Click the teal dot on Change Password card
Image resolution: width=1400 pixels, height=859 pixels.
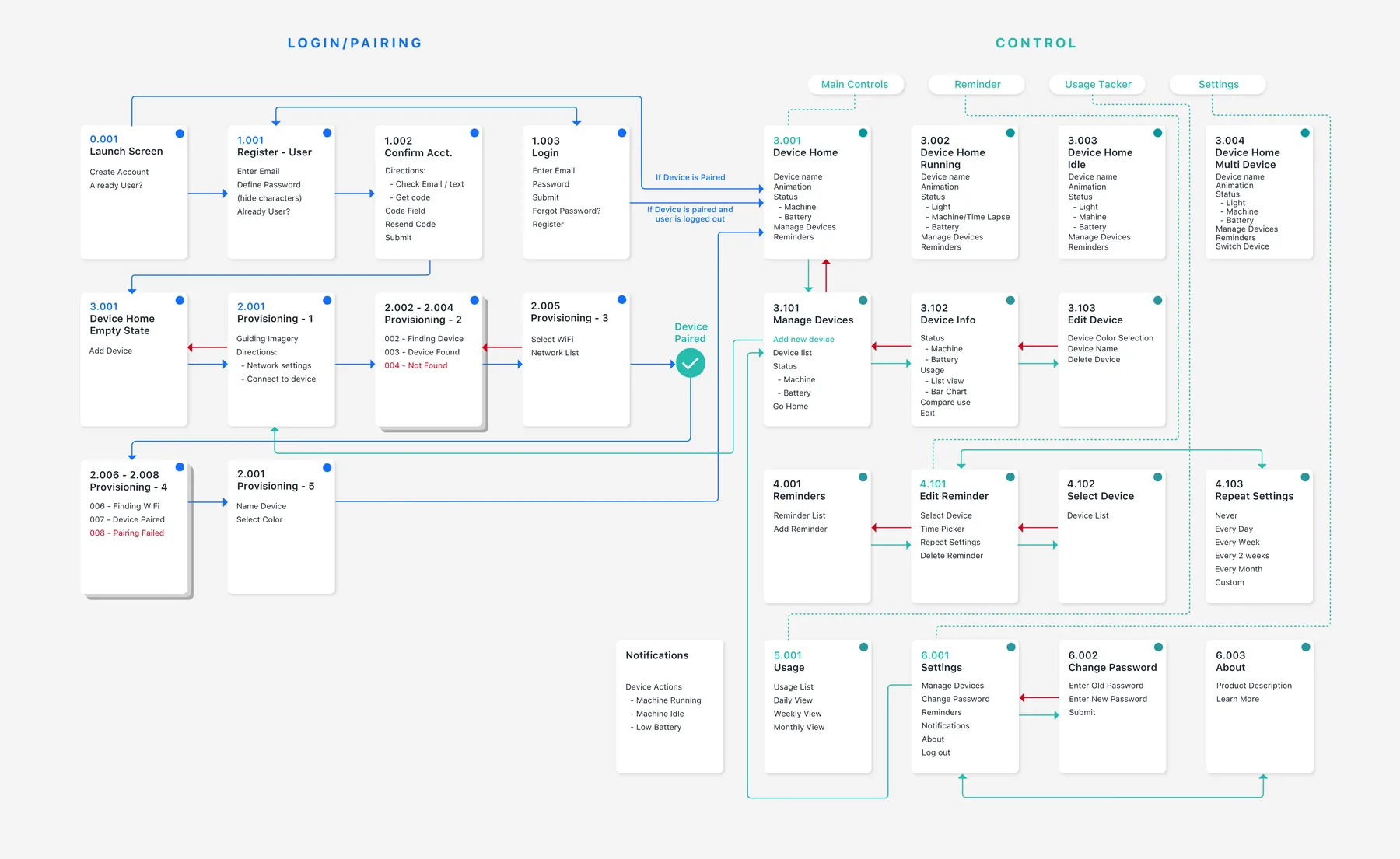point(1158,647)
